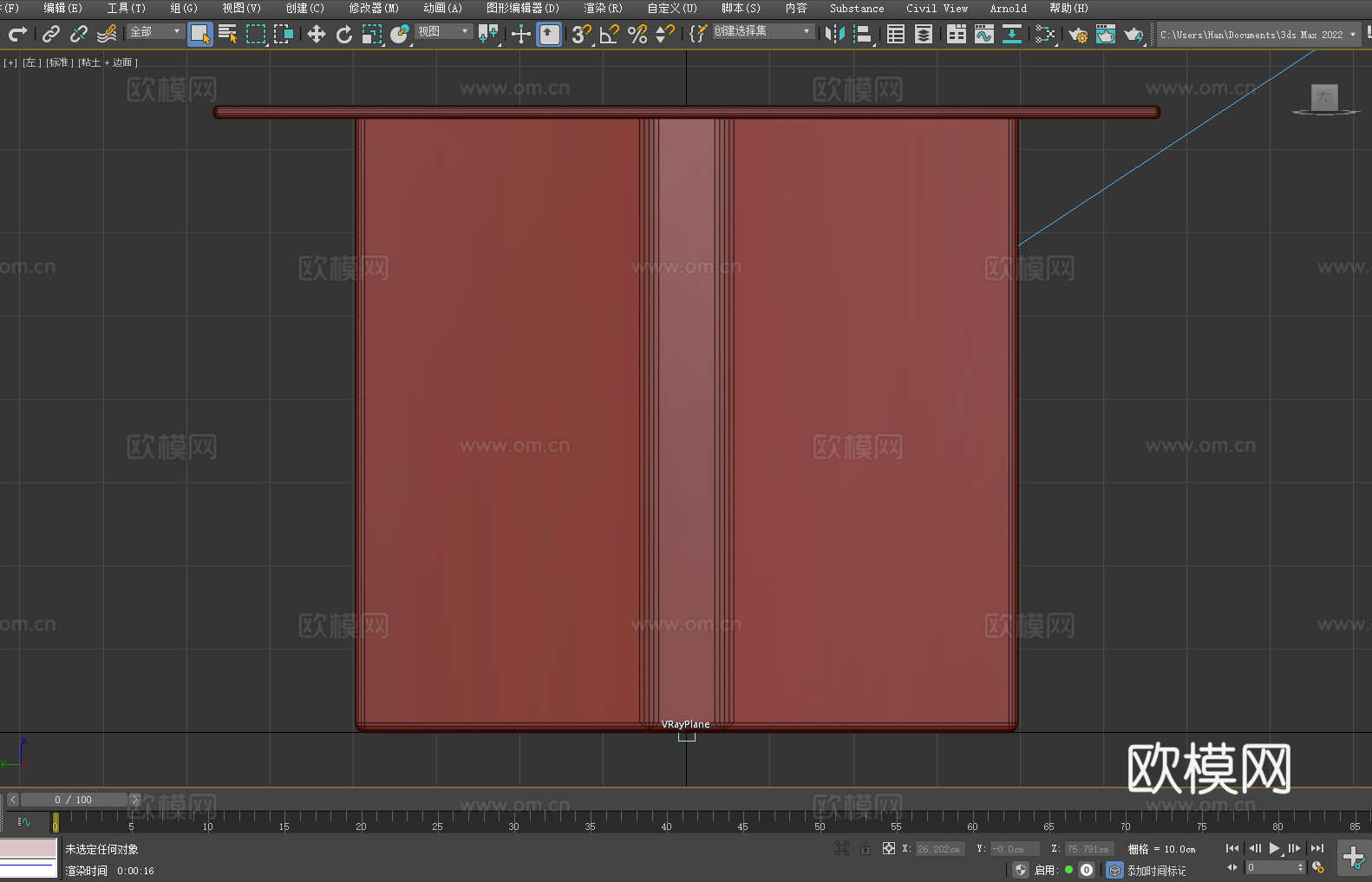Image resolution: width=1372 pixels, height=882 pixels.
Task: Open Time Configuration clock icon
Action: coord(1318,867)
